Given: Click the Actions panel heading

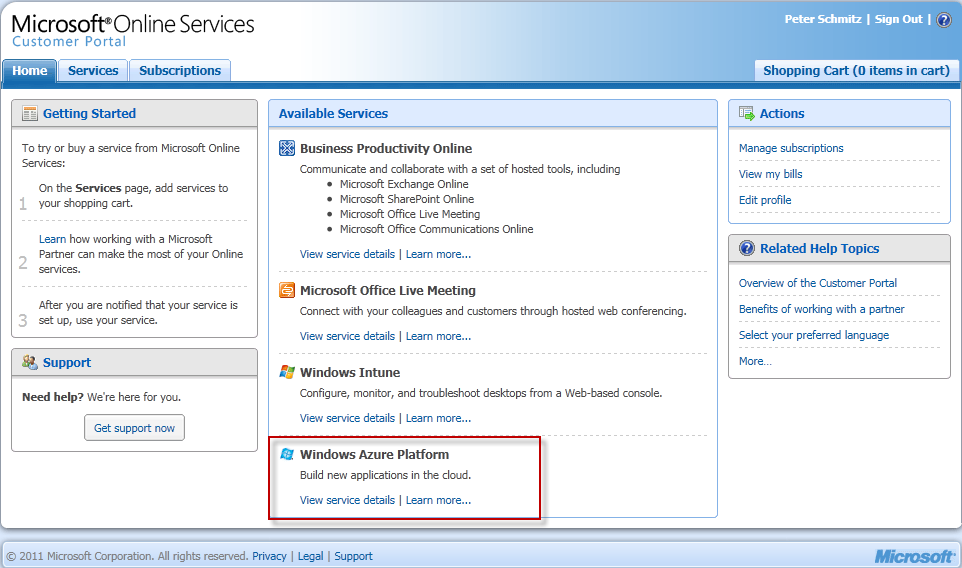Looking at the screenshot, I should tap(782, 113).
